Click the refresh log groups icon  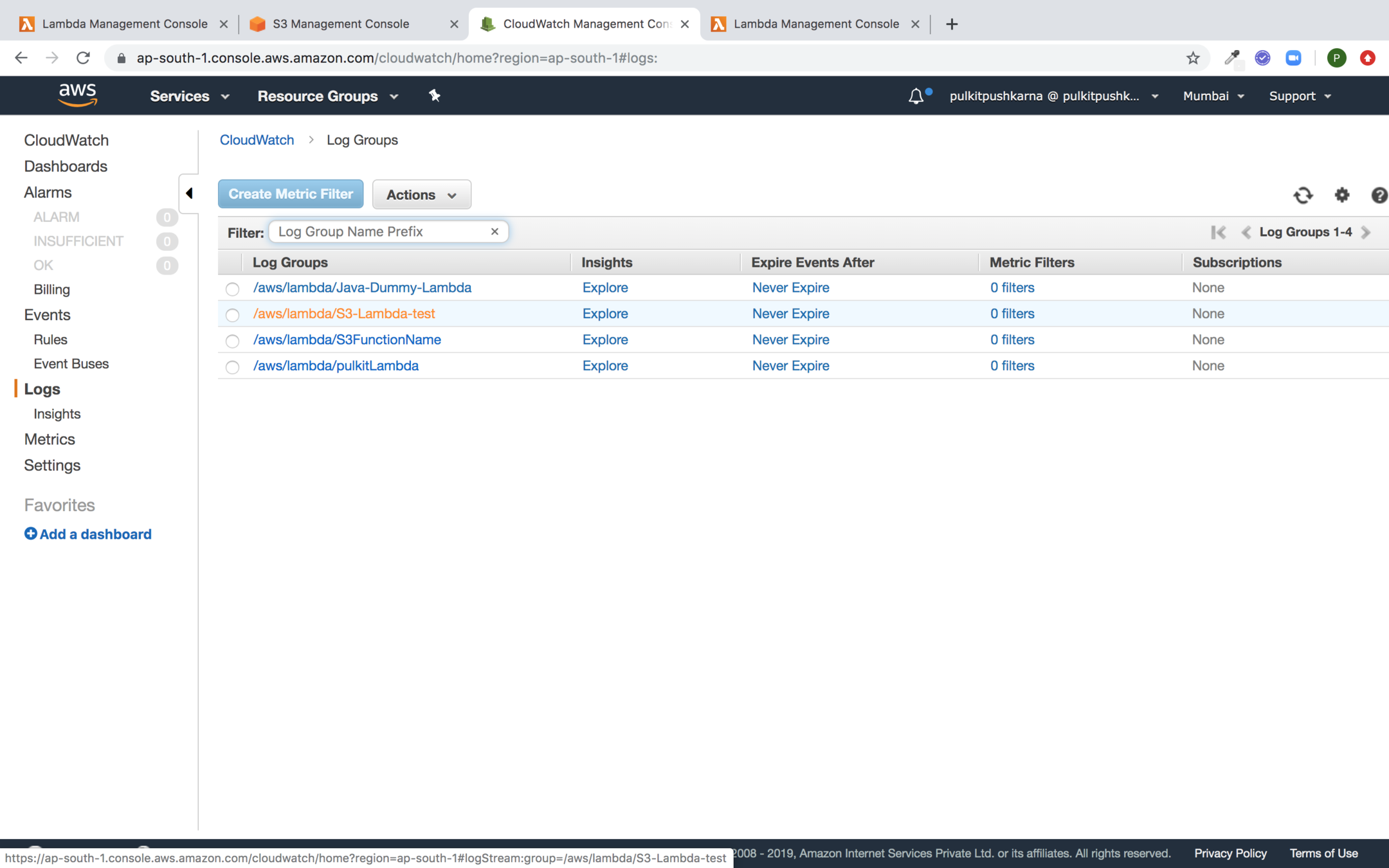coord(1303,195)
